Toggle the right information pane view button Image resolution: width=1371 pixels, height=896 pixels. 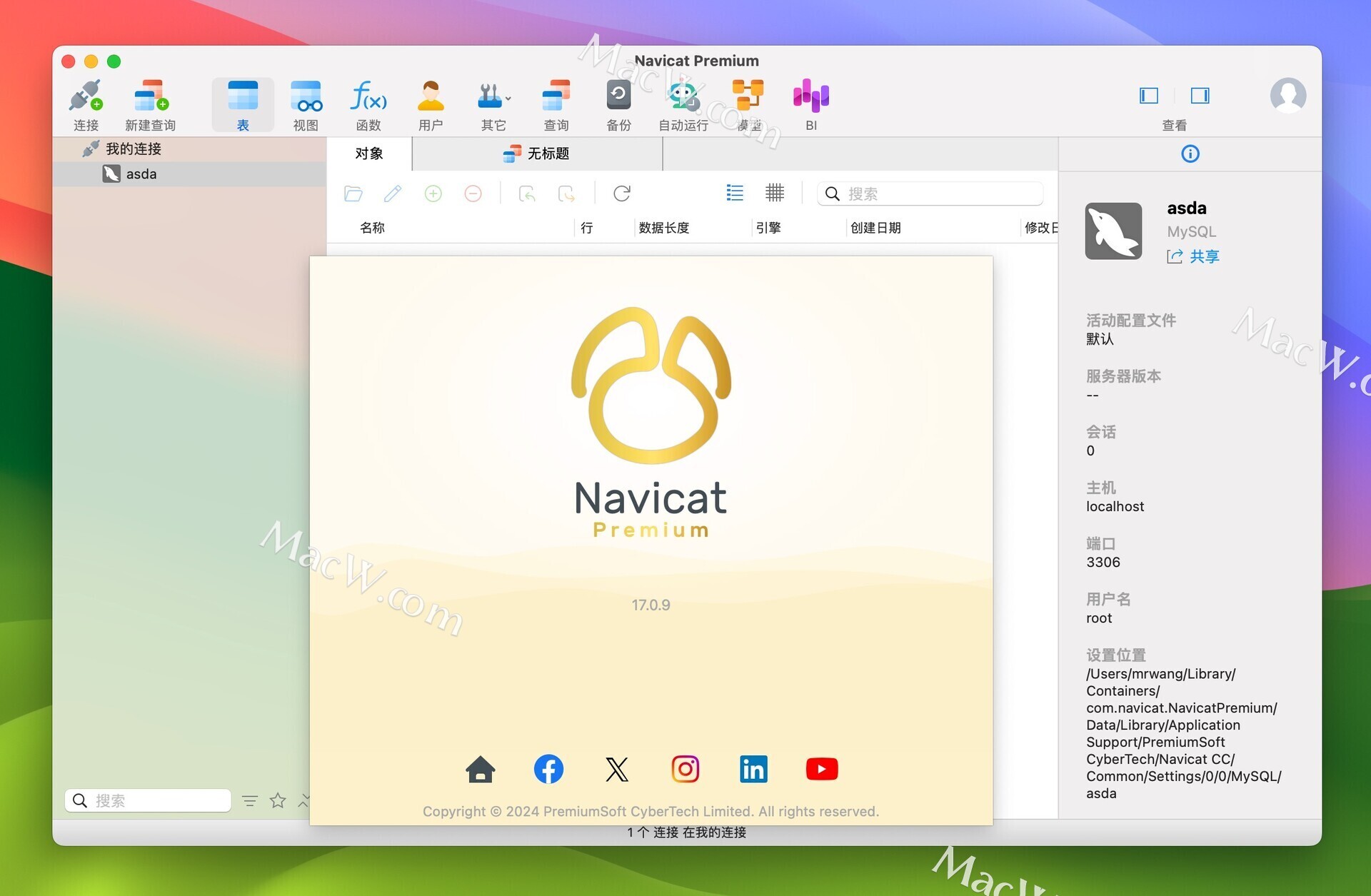click(x=1200, y=96)
